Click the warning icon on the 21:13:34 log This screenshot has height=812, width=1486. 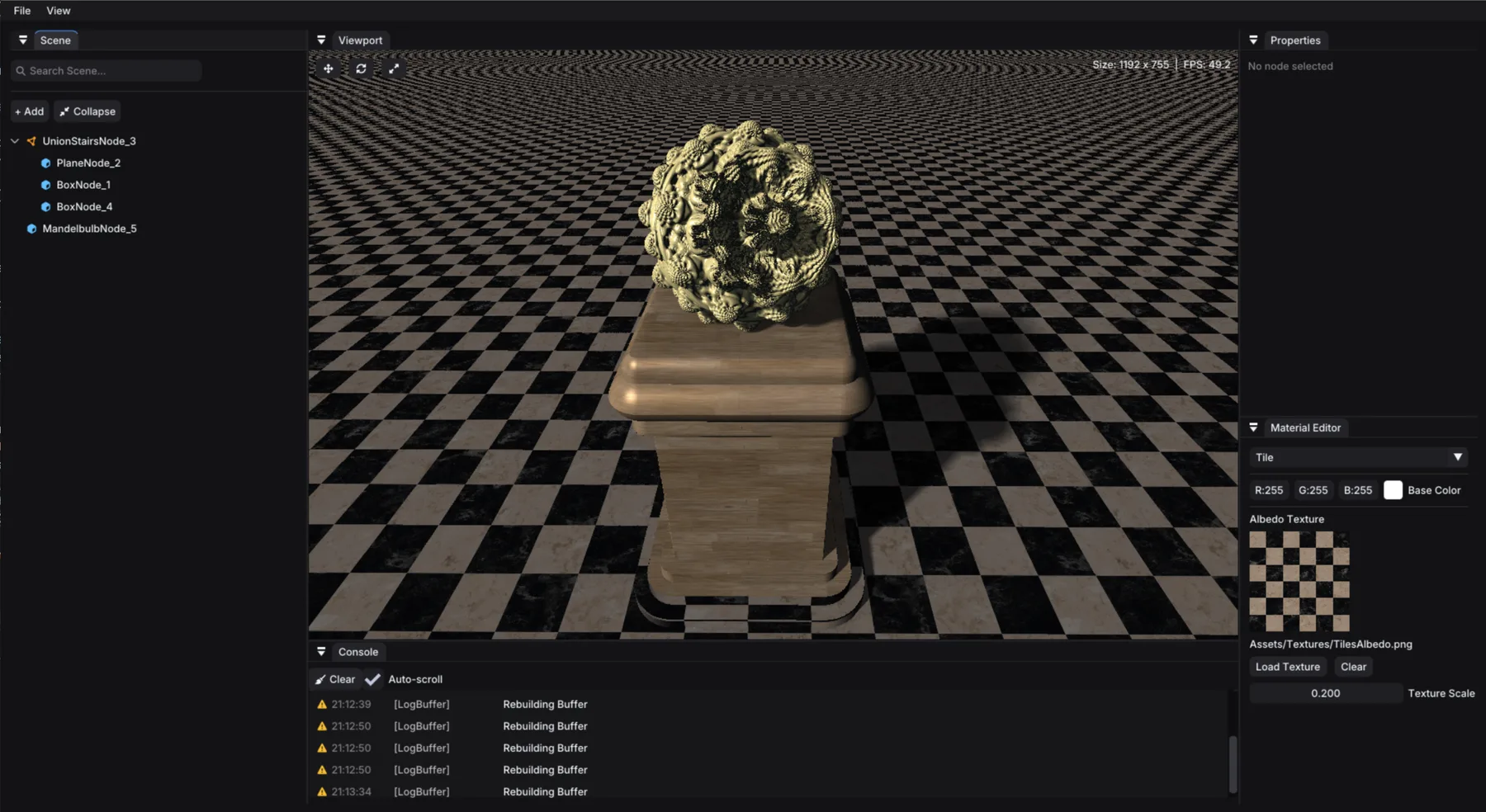tap(322, 791)
